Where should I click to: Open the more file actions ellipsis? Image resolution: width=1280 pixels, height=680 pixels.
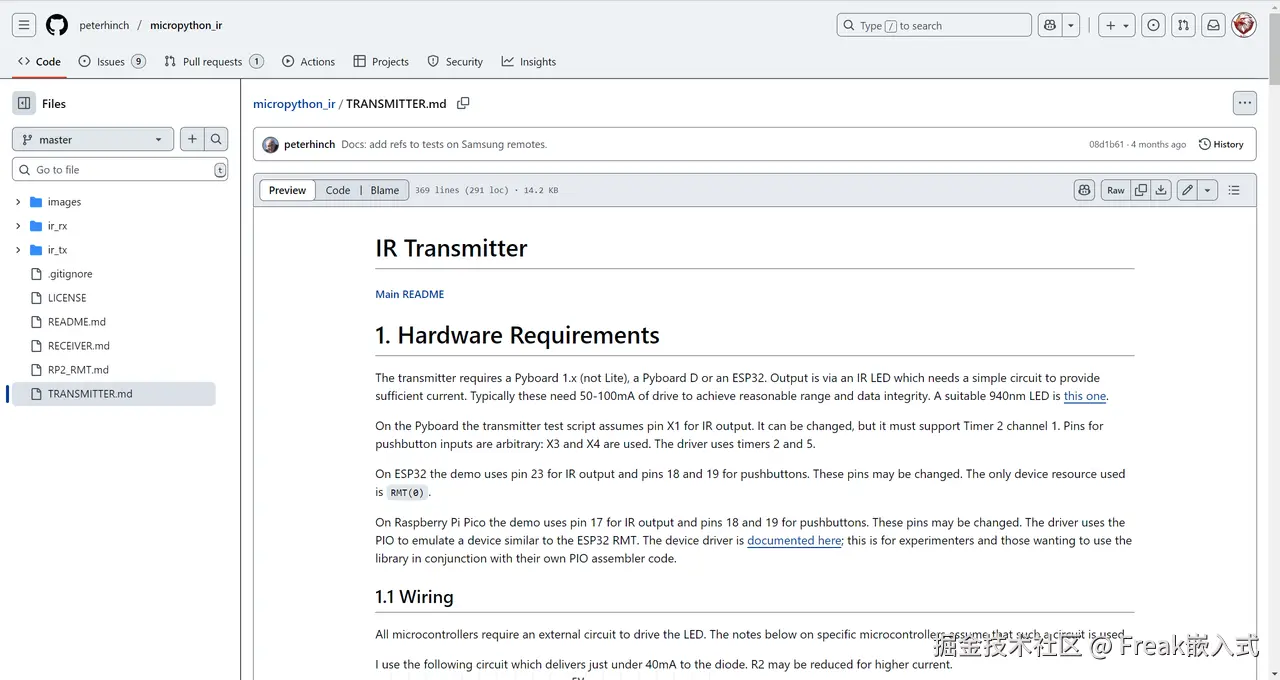pyautogui.click(x=1244, y=102)
